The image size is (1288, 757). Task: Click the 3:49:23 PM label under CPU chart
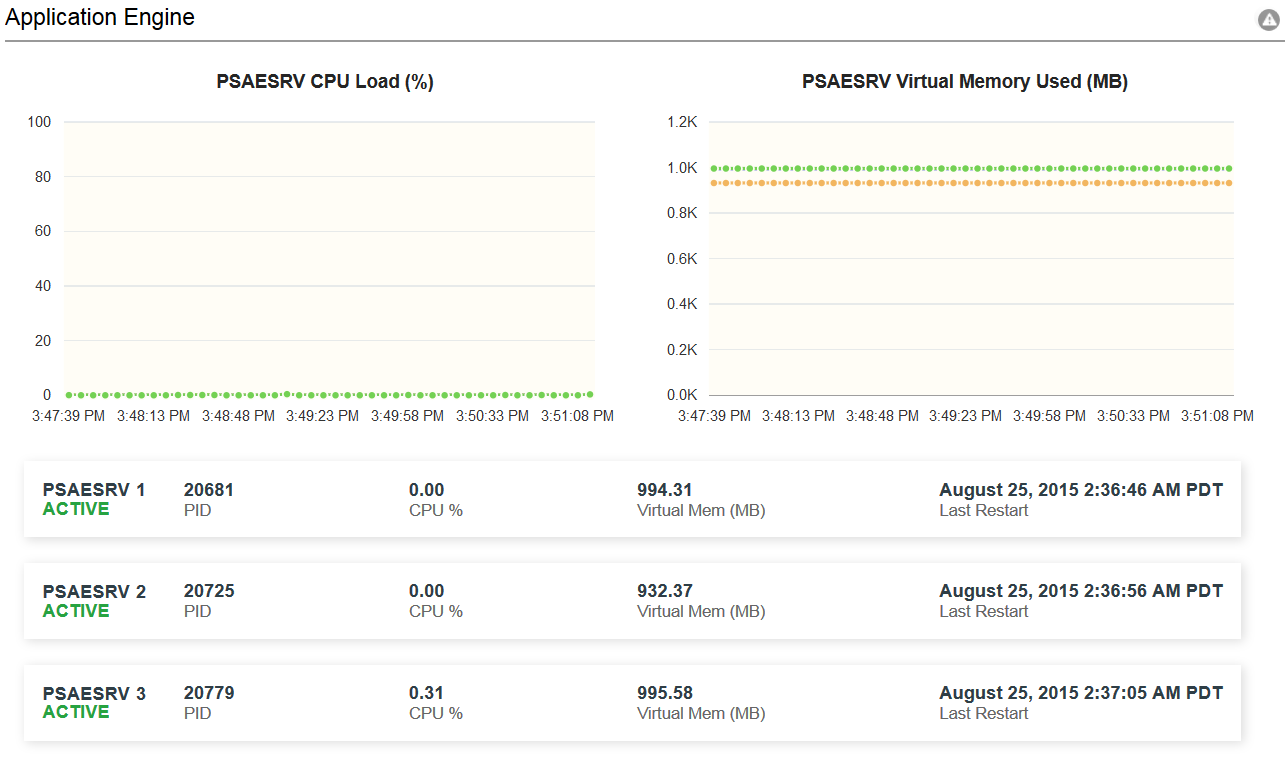click(322, 416)
